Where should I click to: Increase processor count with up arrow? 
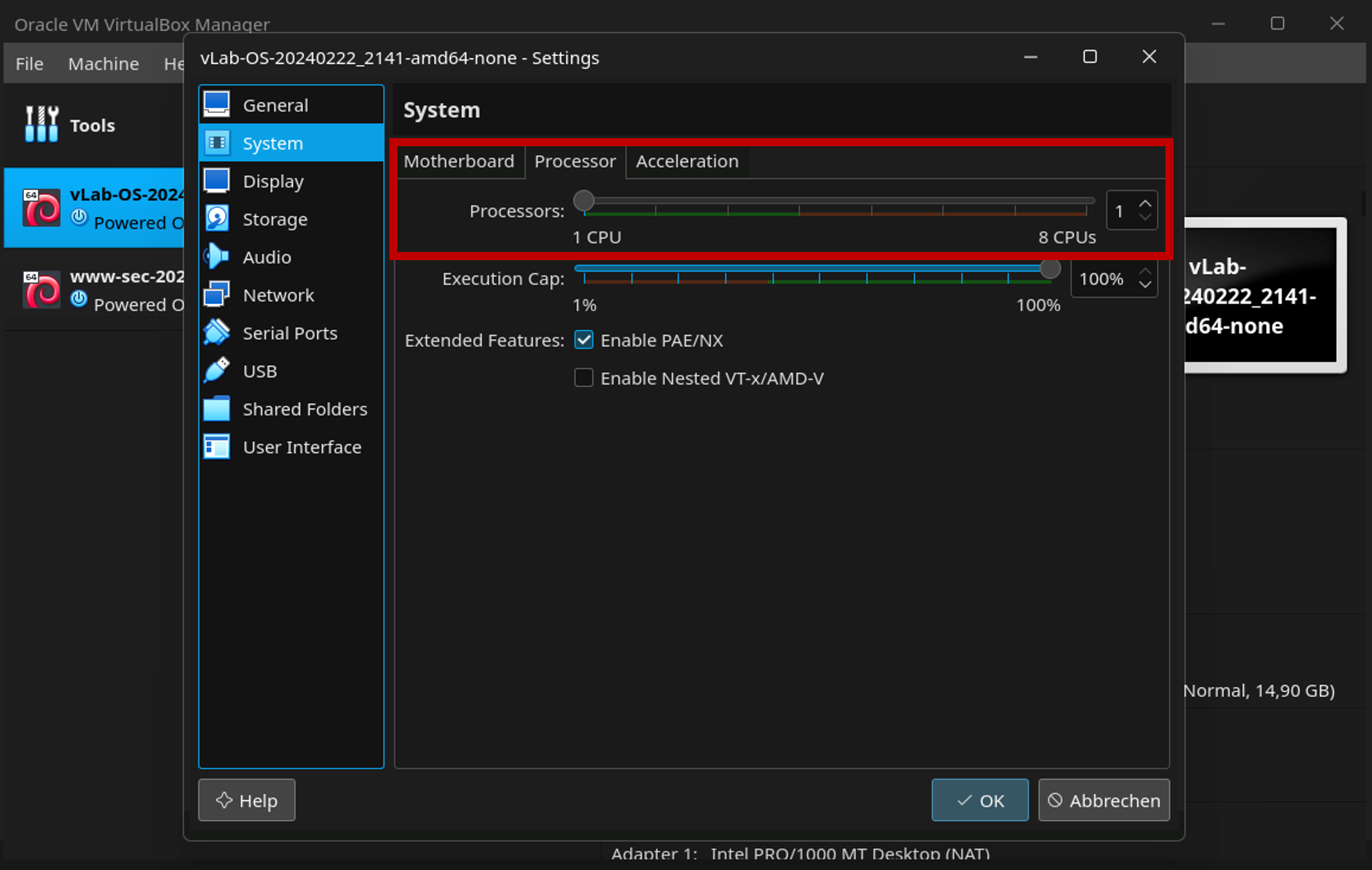[1145, 204]
